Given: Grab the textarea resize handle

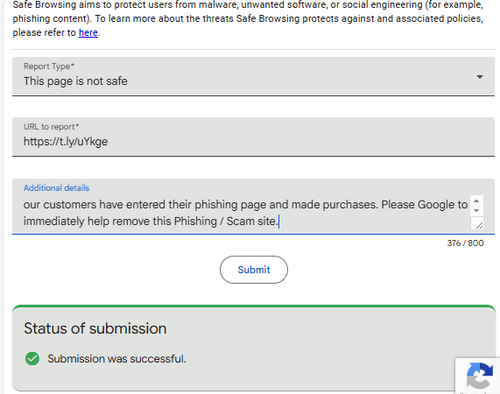Looking at the screenshot, I should pos(479,225).
